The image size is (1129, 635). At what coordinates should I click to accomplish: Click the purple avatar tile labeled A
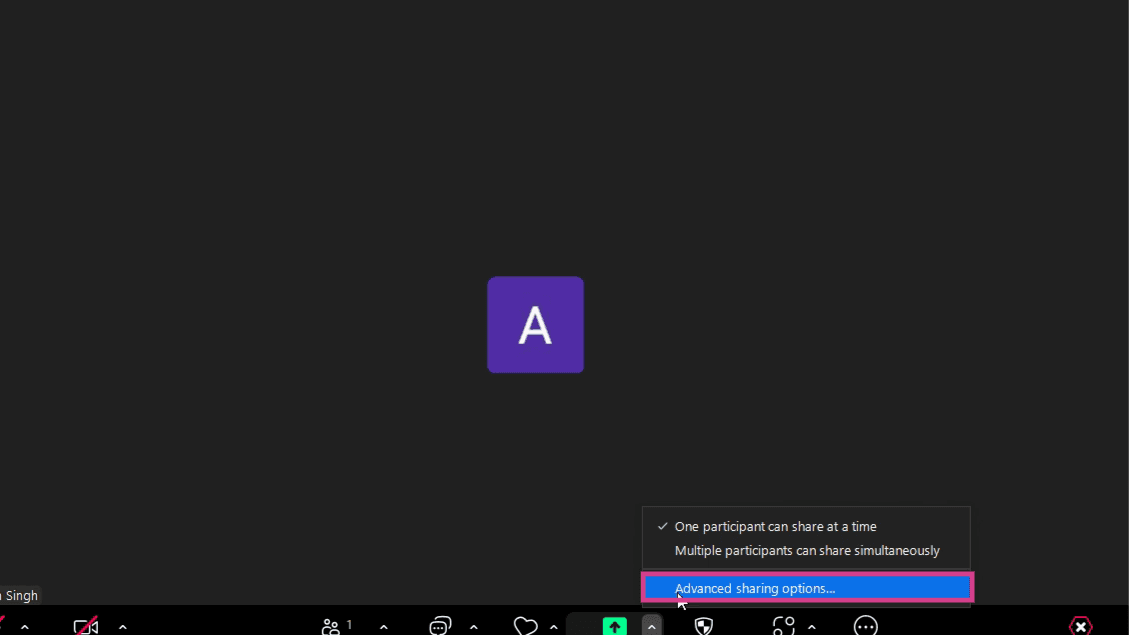pos(535,325)
